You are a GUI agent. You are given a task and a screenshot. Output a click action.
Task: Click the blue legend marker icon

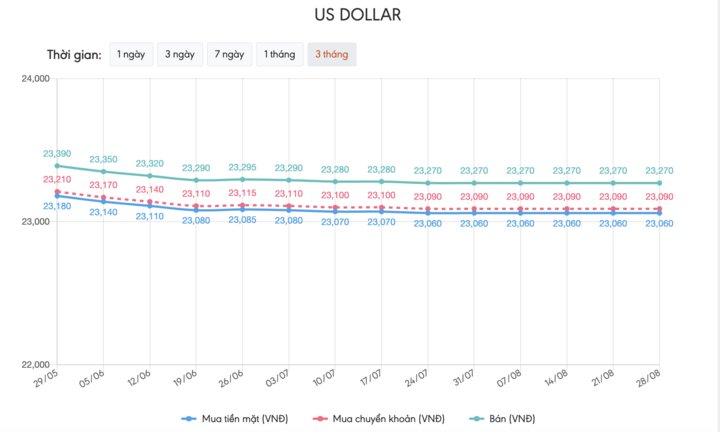tap(188, 417)
